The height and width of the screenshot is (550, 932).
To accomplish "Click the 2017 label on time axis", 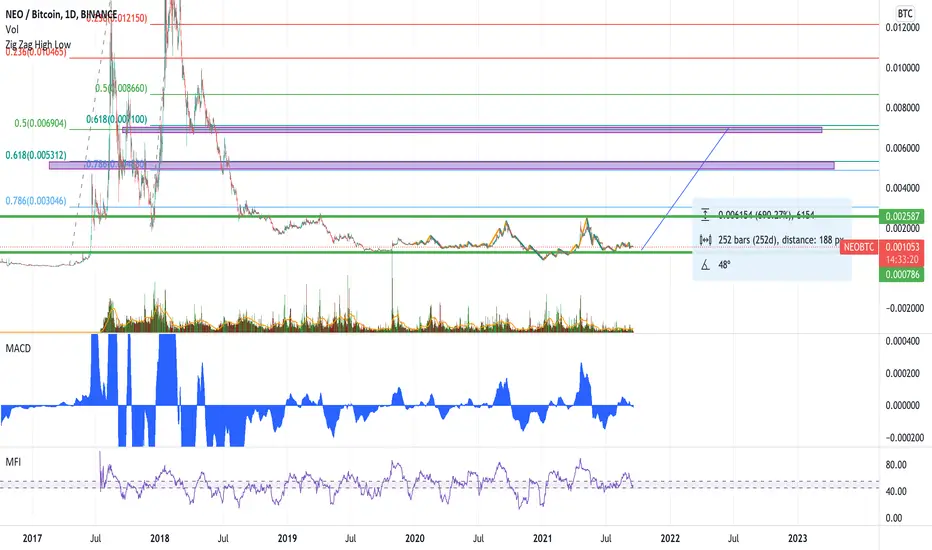I will click(x=32, y=538).
